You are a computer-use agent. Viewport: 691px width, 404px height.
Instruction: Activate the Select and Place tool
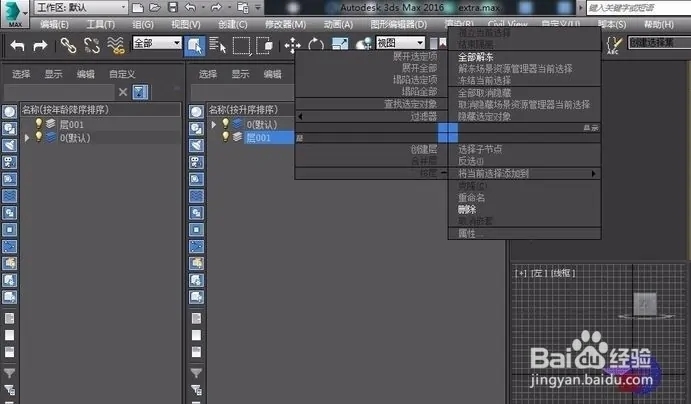(364, 44)
